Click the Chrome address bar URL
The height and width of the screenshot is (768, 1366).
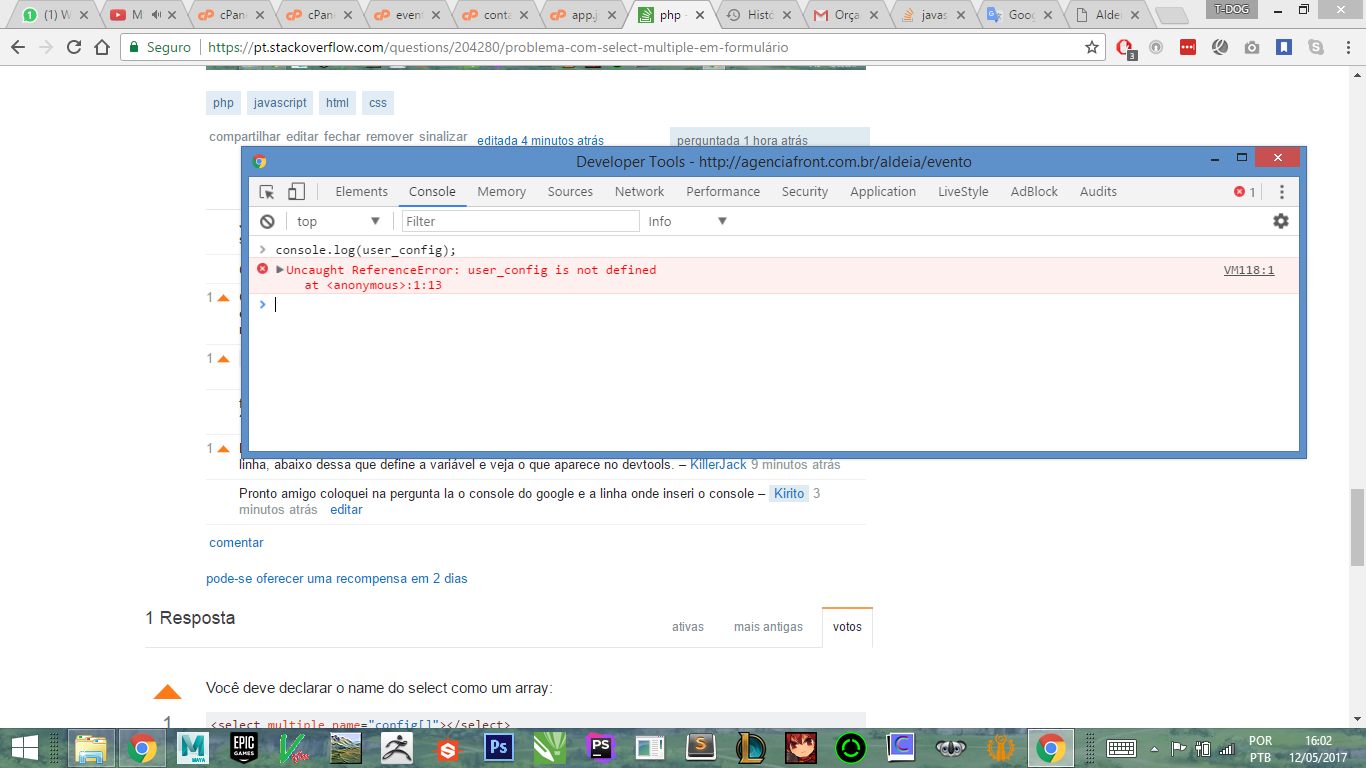click(498, 47)
